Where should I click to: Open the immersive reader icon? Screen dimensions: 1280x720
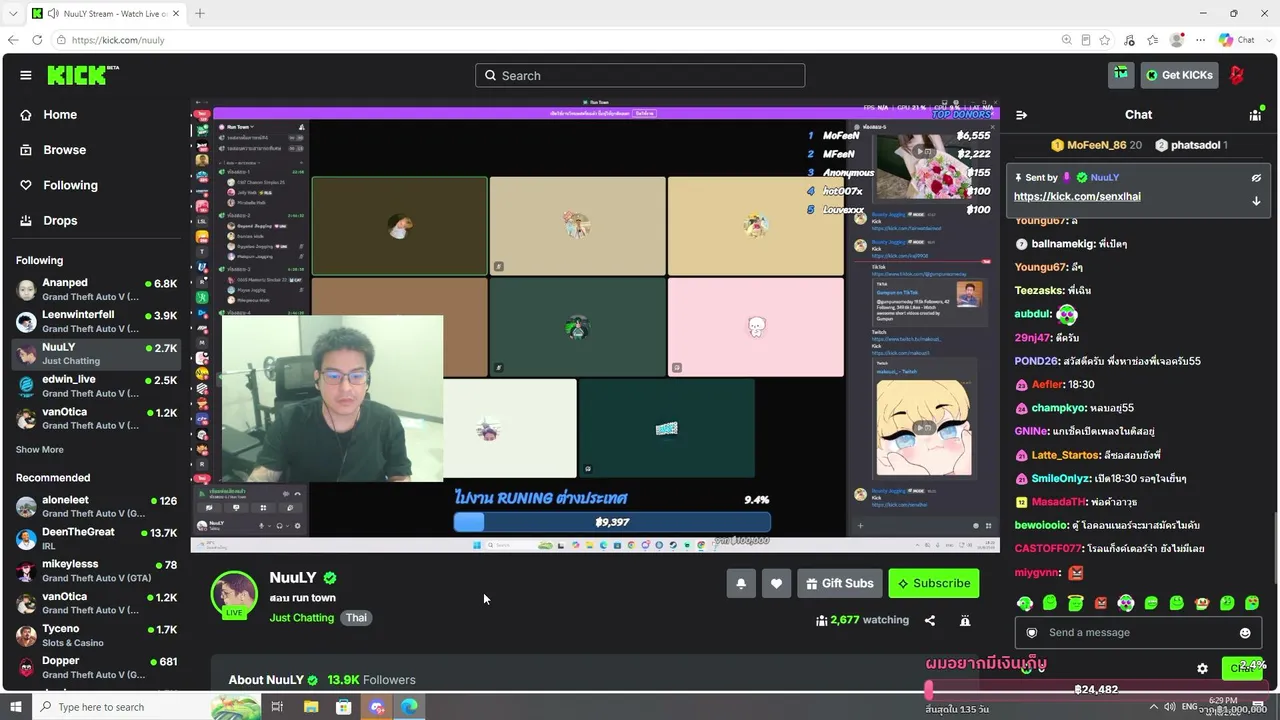[1086, 40]
